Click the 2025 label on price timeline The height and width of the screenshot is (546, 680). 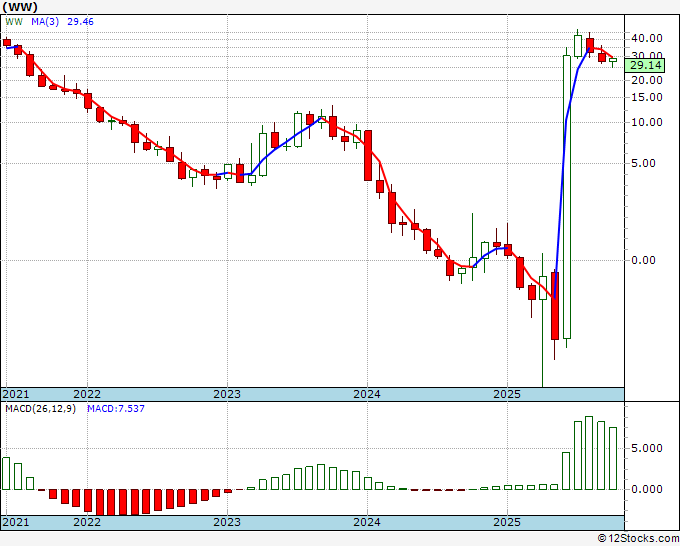pyautogui.click(x=507, y=394)
